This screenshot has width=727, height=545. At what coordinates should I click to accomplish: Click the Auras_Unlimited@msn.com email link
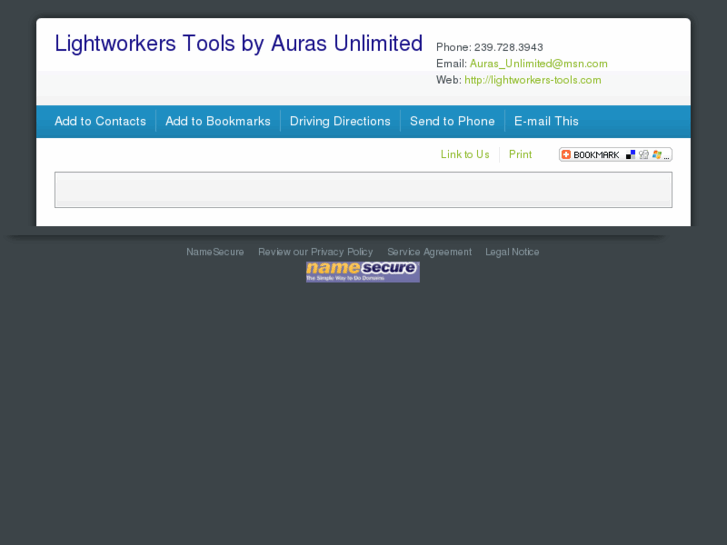coord(538,64)
